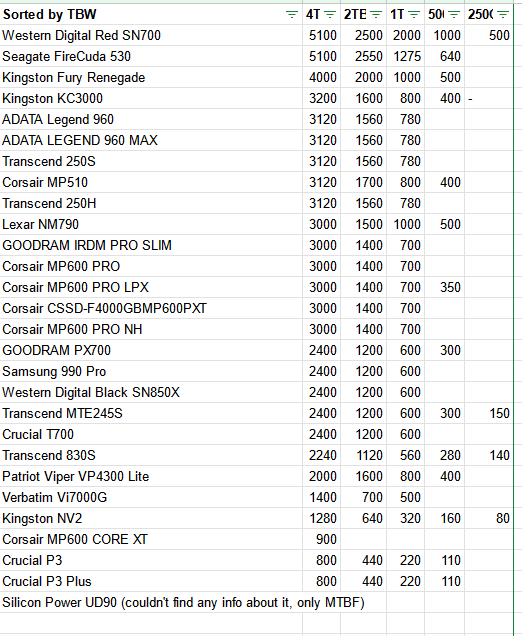522x636 pixels.
Task: Select the Seagate FireCuda 530 cell
Action: [151, 56]
